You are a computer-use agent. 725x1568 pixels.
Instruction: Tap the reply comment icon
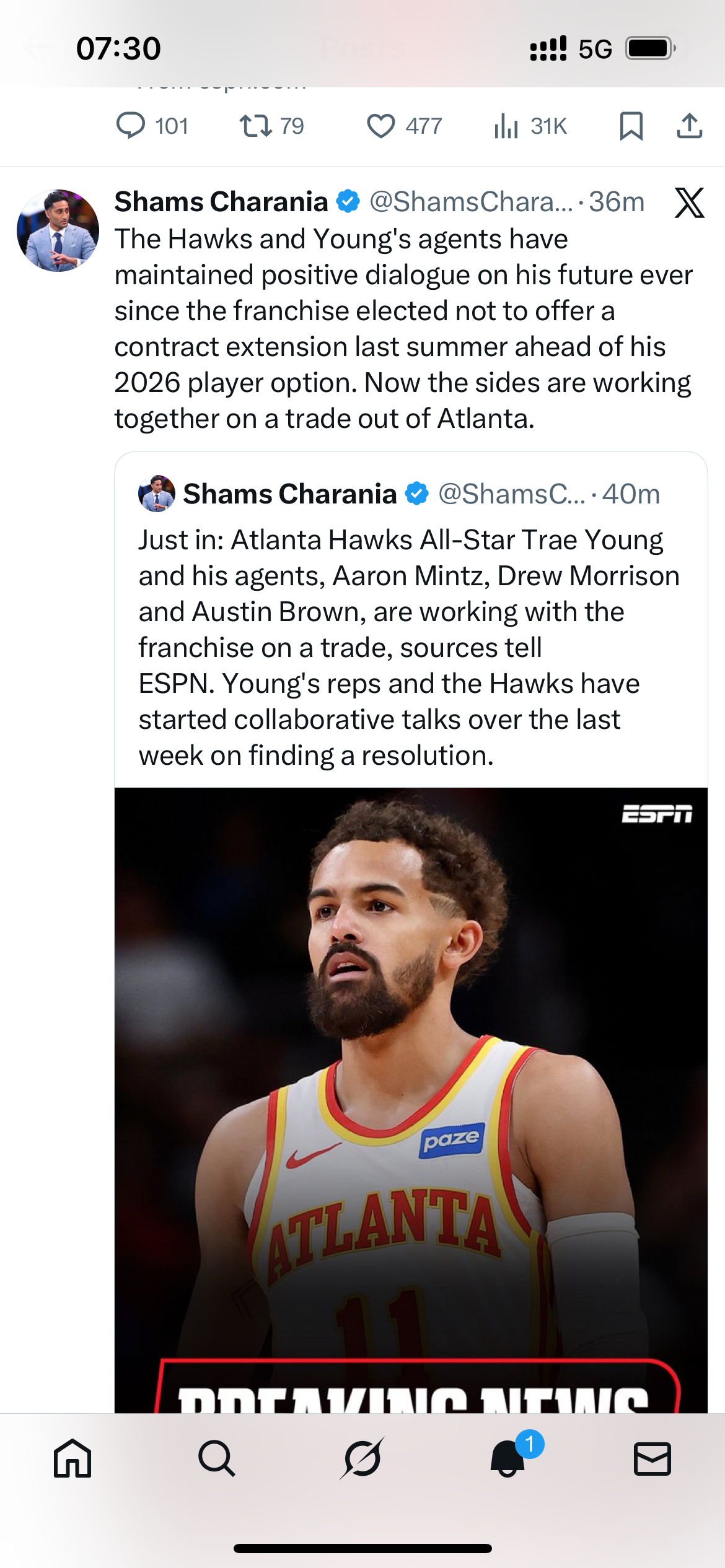click(131, 126)
